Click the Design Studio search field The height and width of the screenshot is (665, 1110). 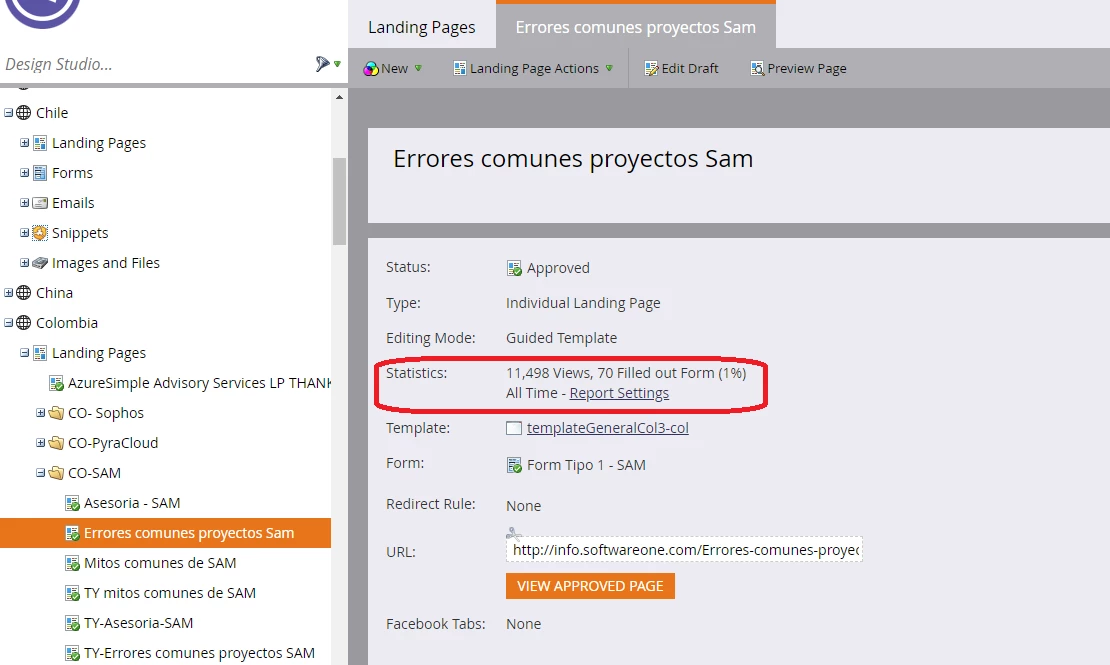pos(156,64)
